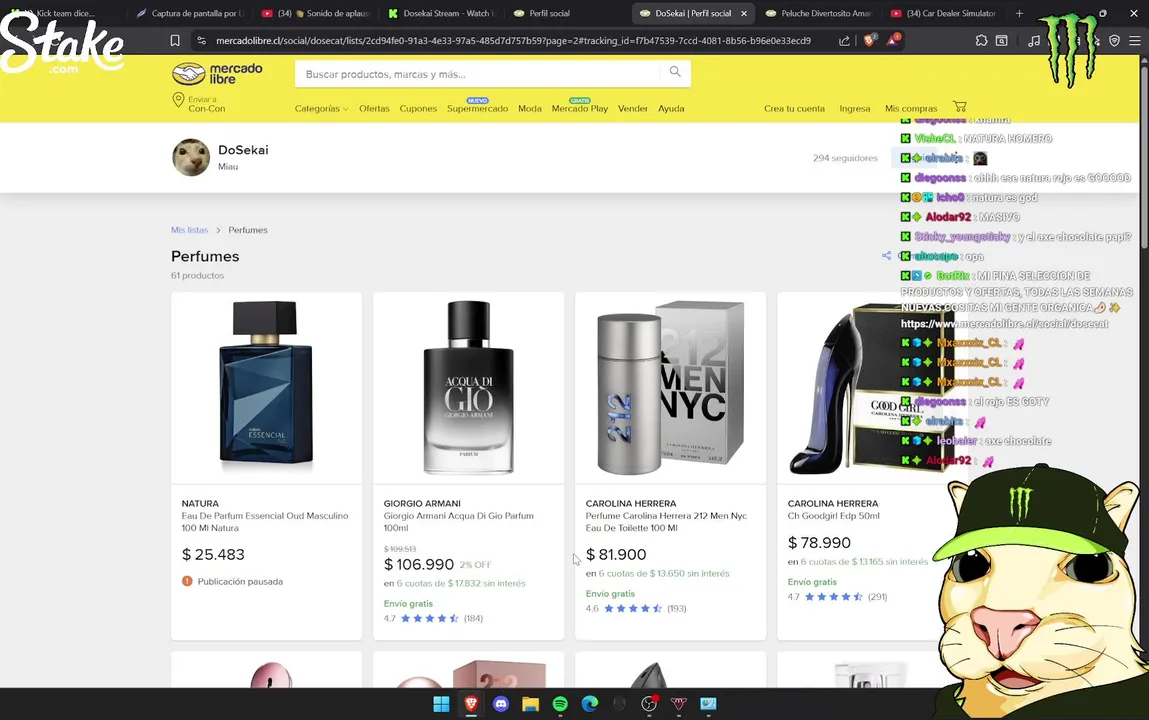Click the Giorgio Armani Acqua Di Gio Parfum title

459,522
